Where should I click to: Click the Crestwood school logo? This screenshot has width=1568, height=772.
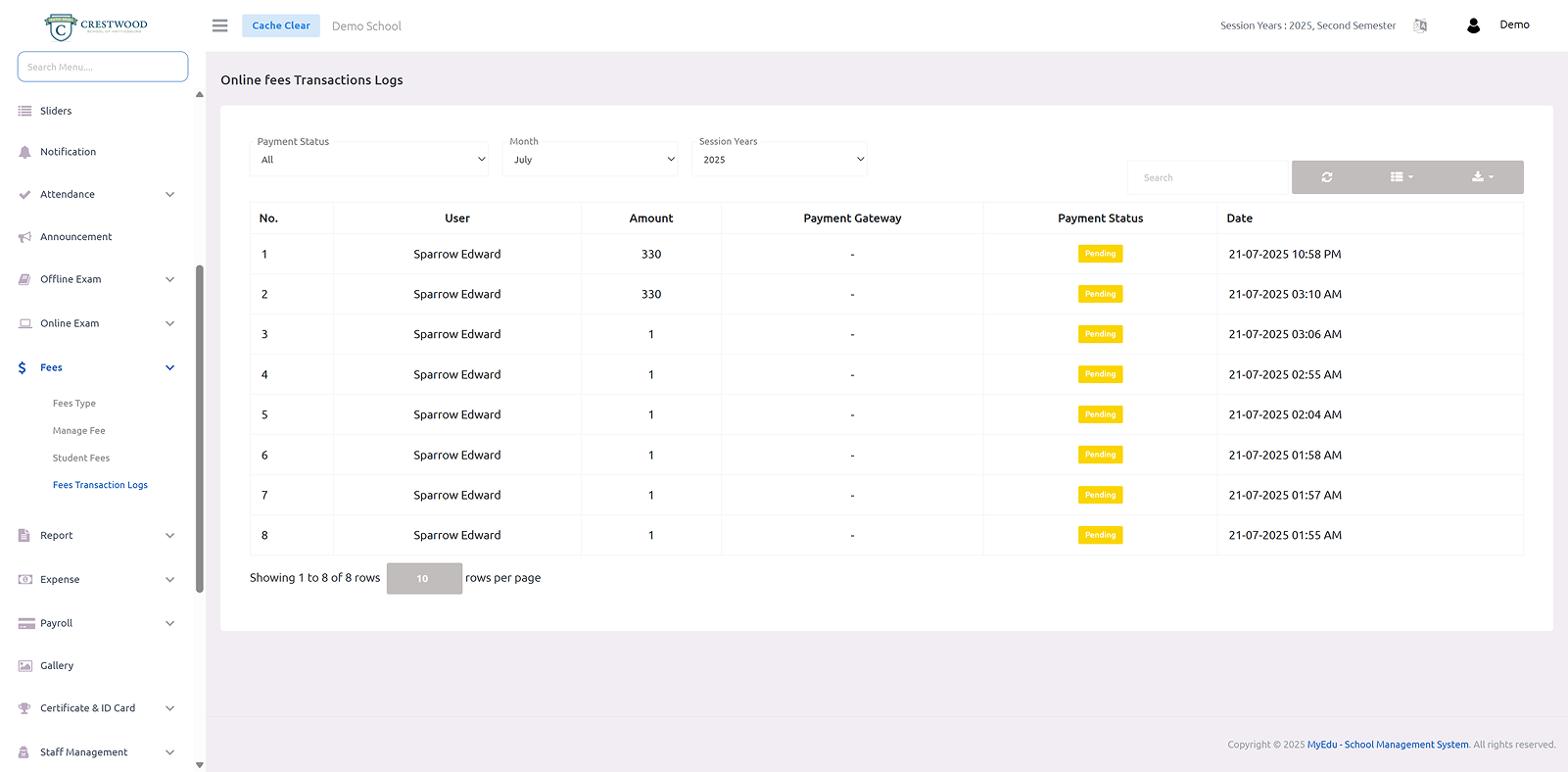[96, 26]
